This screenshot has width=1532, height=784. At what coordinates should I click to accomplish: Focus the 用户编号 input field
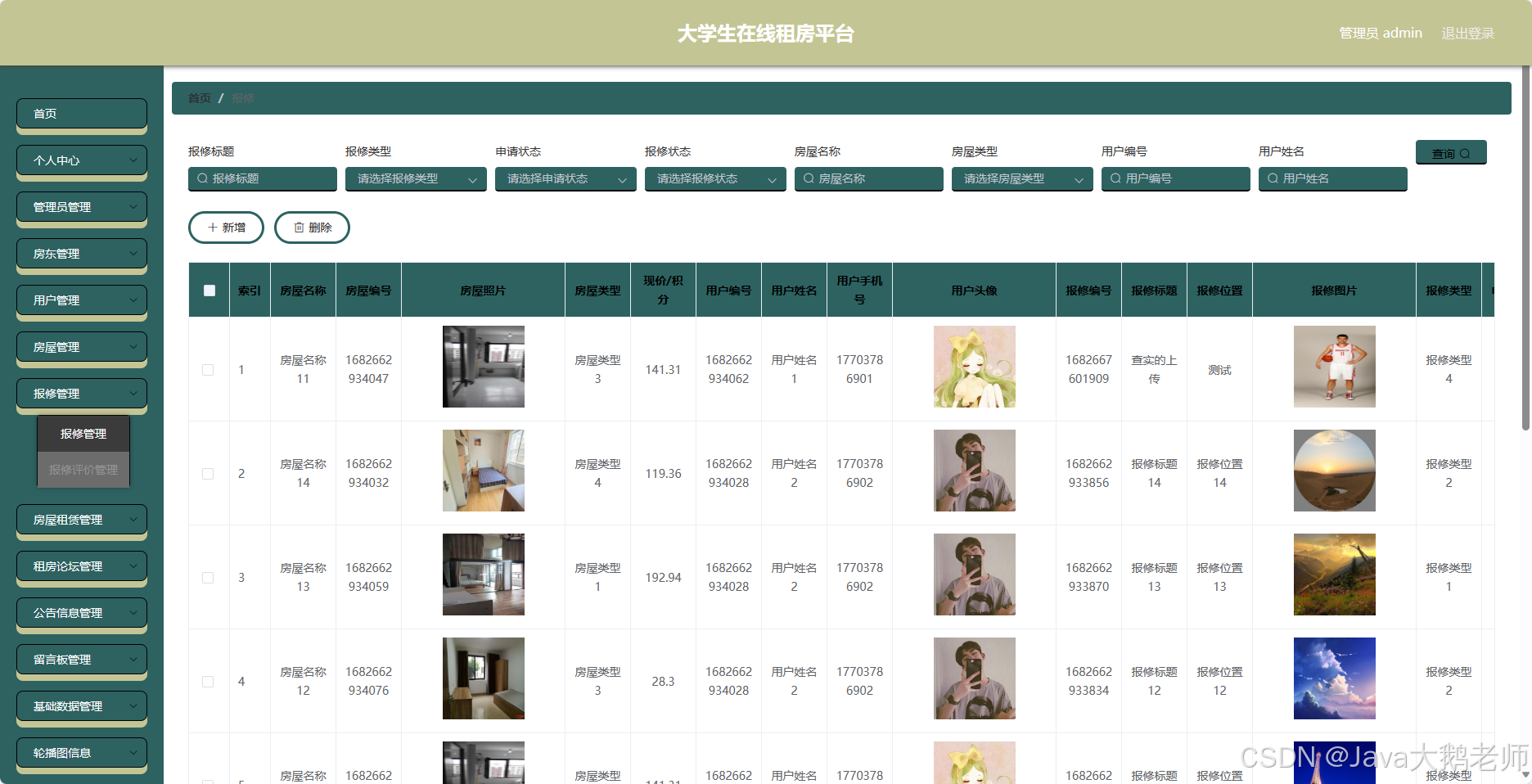coord(1176,178)
